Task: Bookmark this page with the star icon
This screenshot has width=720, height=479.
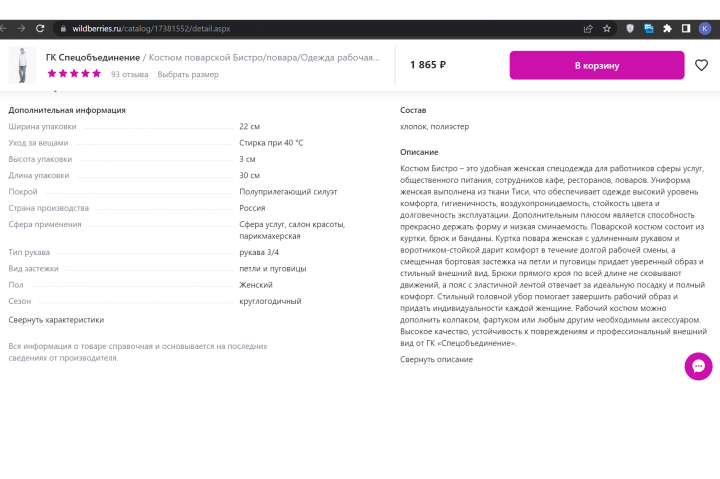Action: (x=607, y=28)
